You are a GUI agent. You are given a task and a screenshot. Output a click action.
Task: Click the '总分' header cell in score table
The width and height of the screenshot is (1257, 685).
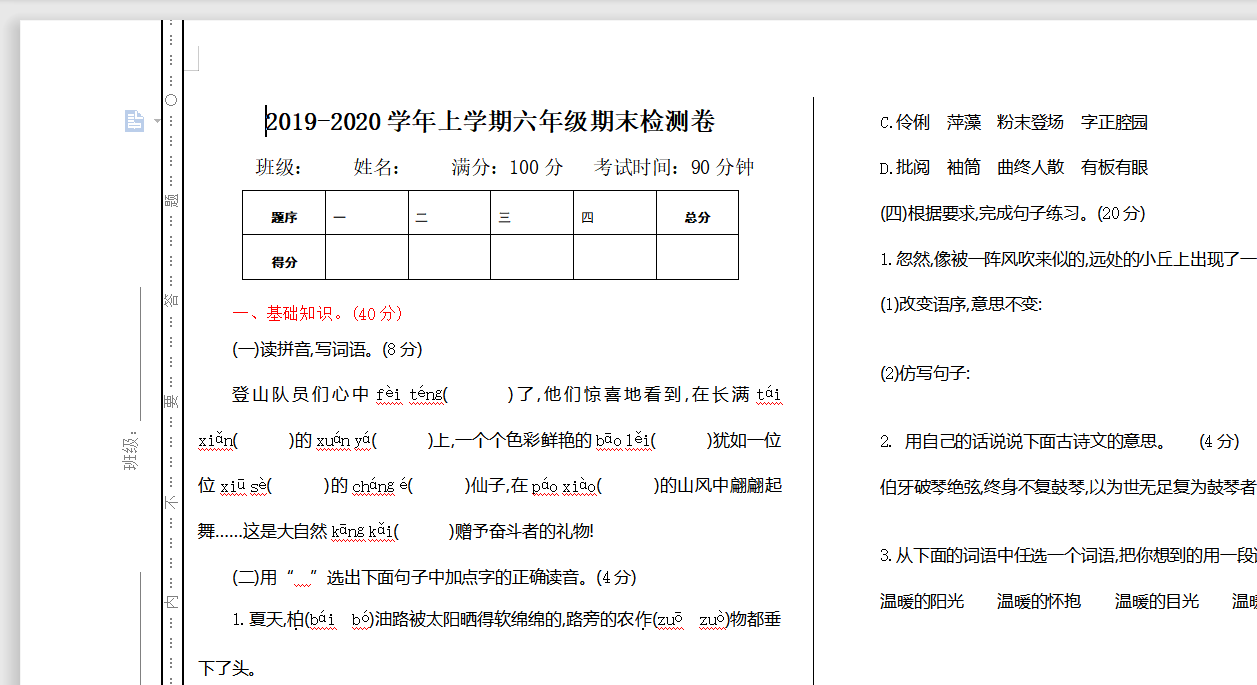(697, 217)
